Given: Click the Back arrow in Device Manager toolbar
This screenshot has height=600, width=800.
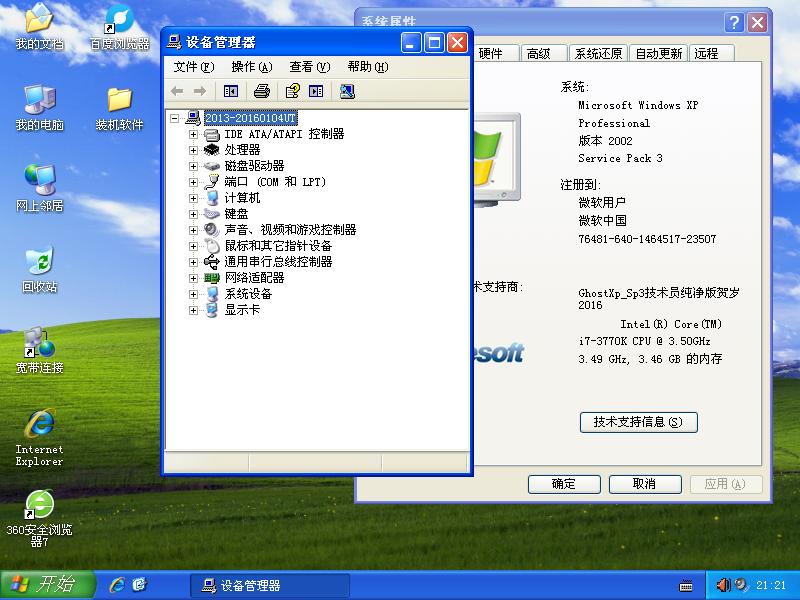Looking at the screenshot, I should [x=177, y=91].
